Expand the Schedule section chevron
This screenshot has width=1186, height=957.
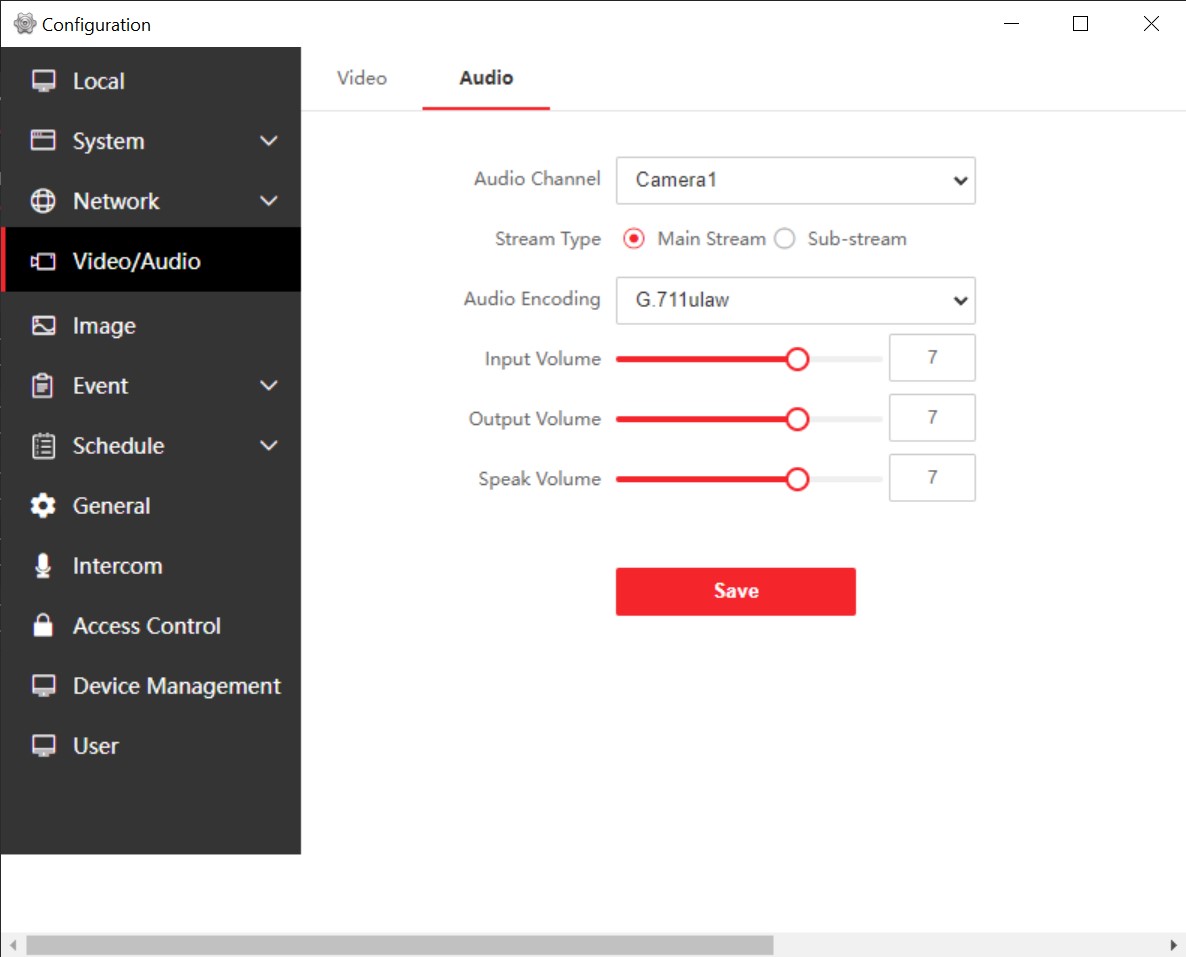point(268,445)
